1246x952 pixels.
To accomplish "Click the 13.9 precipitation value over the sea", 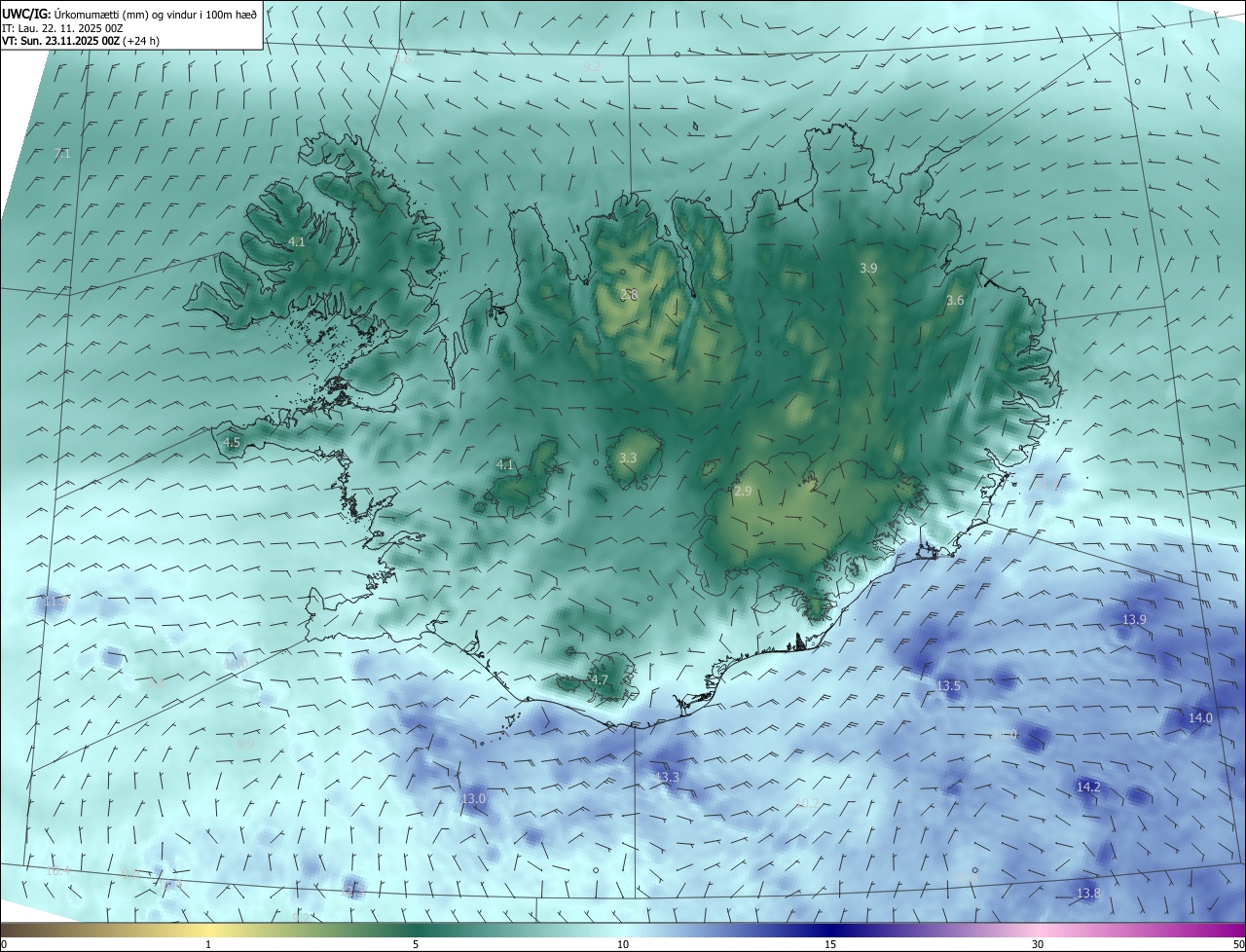I will pos(1134,620).
